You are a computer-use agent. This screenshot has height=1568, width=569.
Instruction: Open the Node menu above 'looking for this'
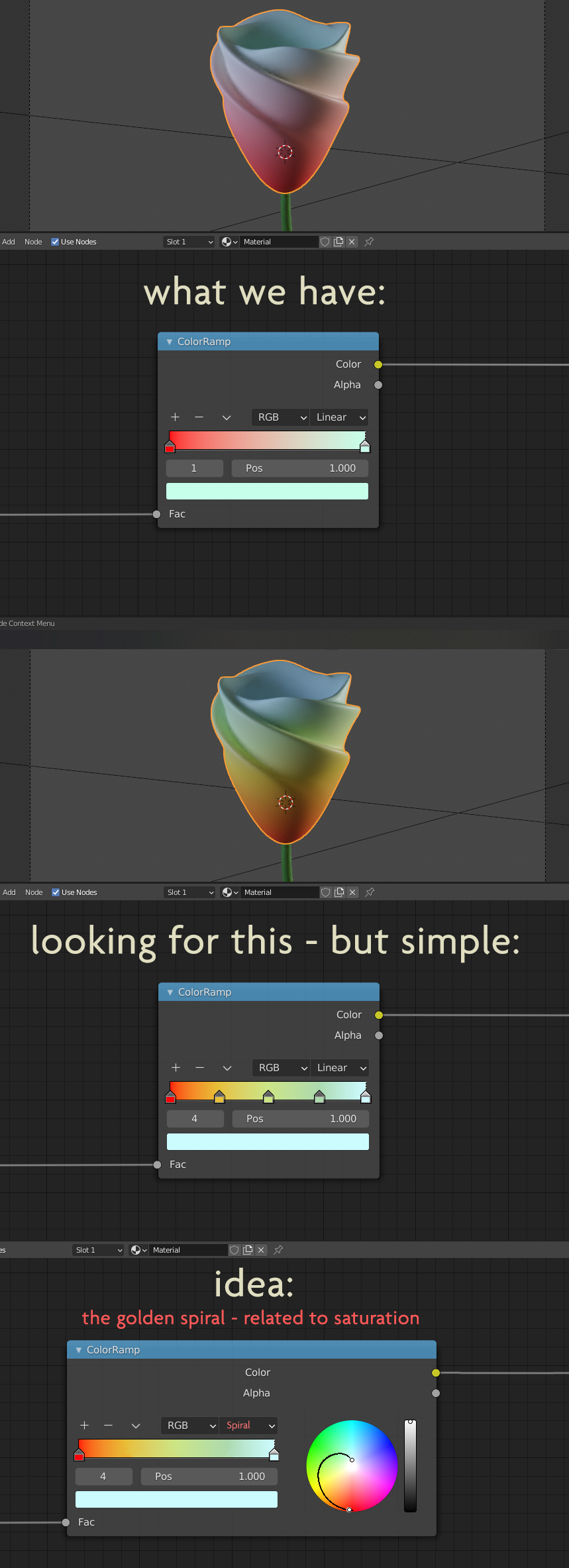point(34,892)
